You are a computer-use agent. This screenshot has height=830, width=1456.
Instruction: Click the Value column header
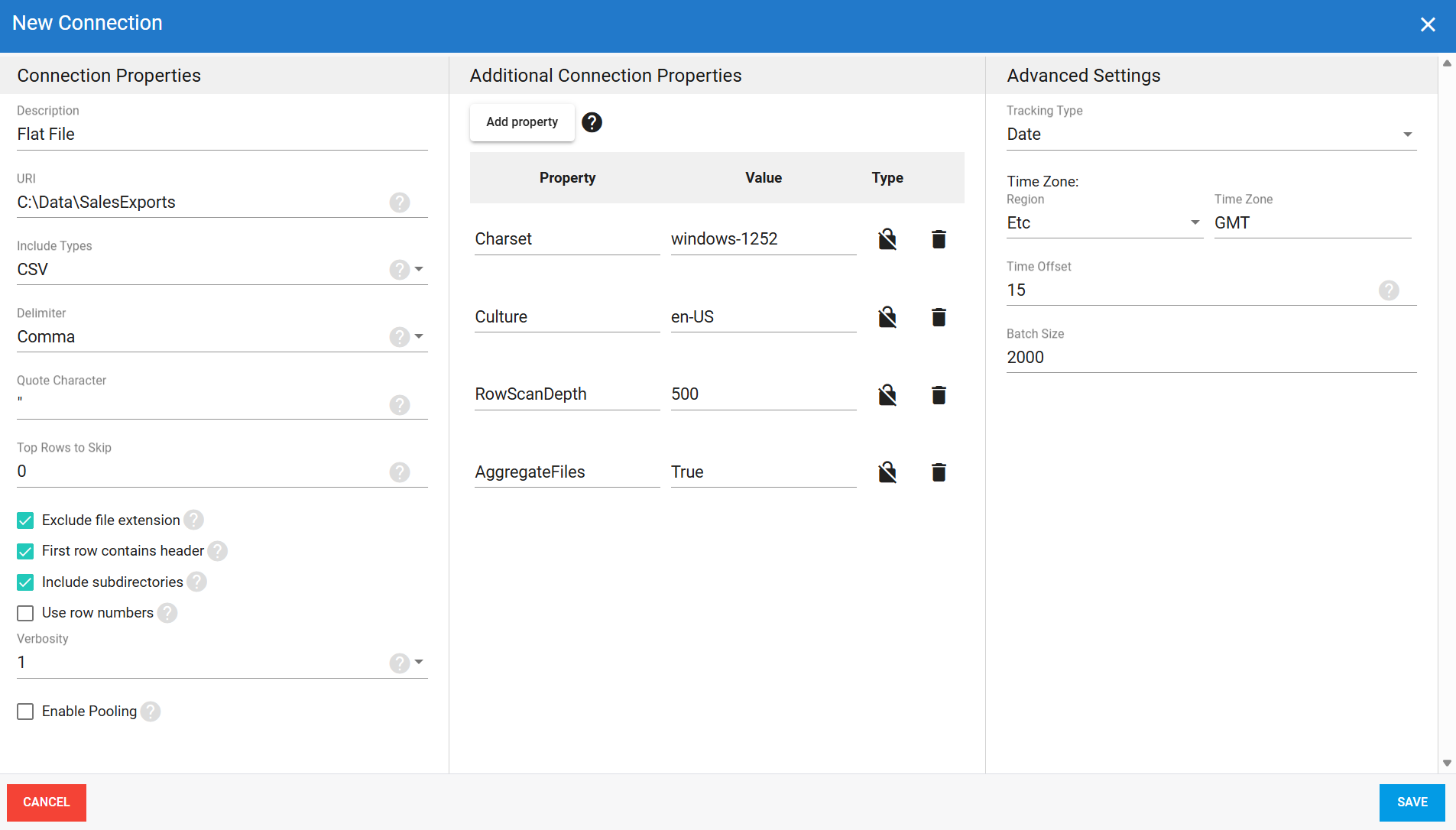(x=764, y=178)
